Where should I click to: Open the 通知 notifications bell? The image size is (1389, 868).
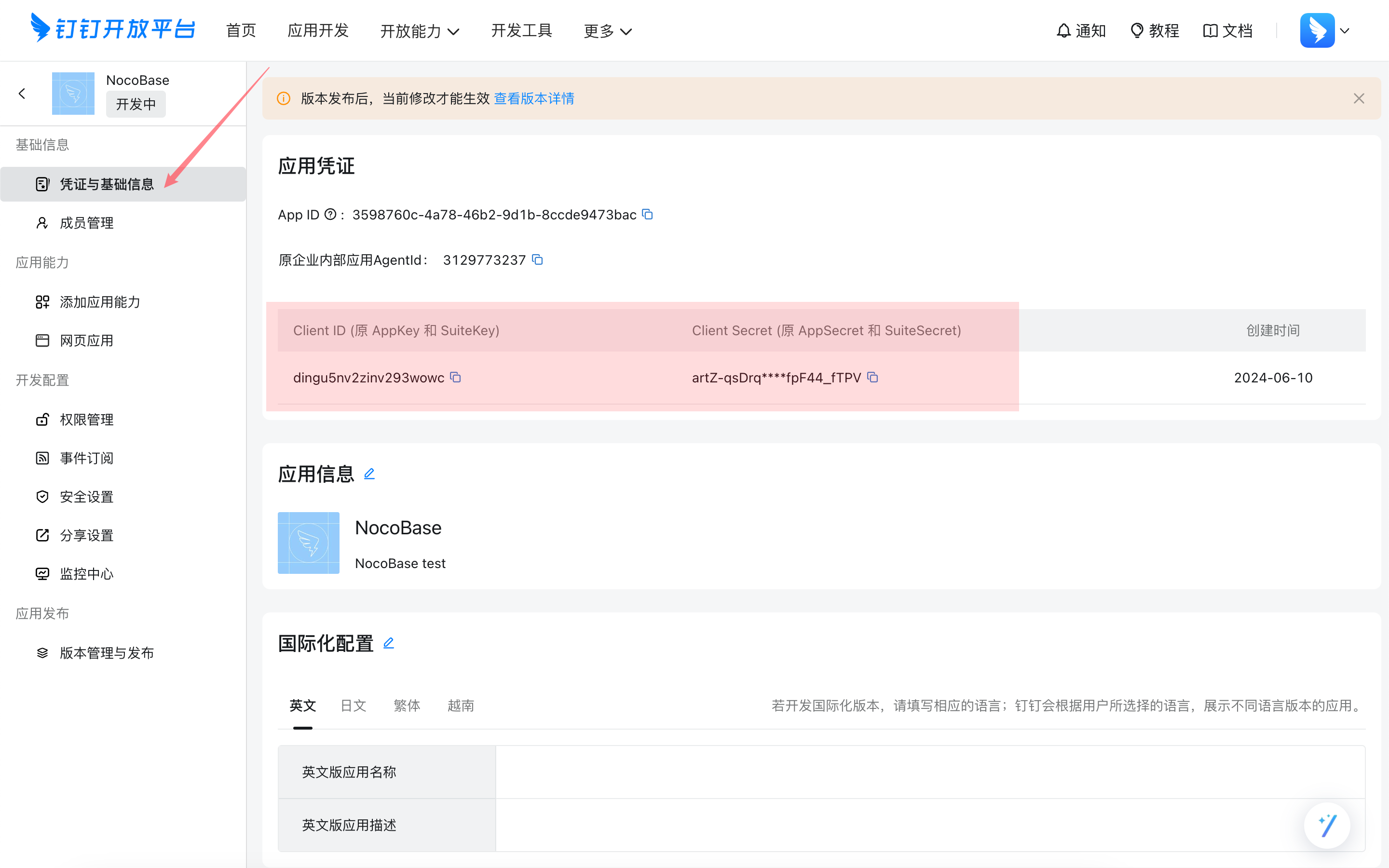pos(1081,30)
